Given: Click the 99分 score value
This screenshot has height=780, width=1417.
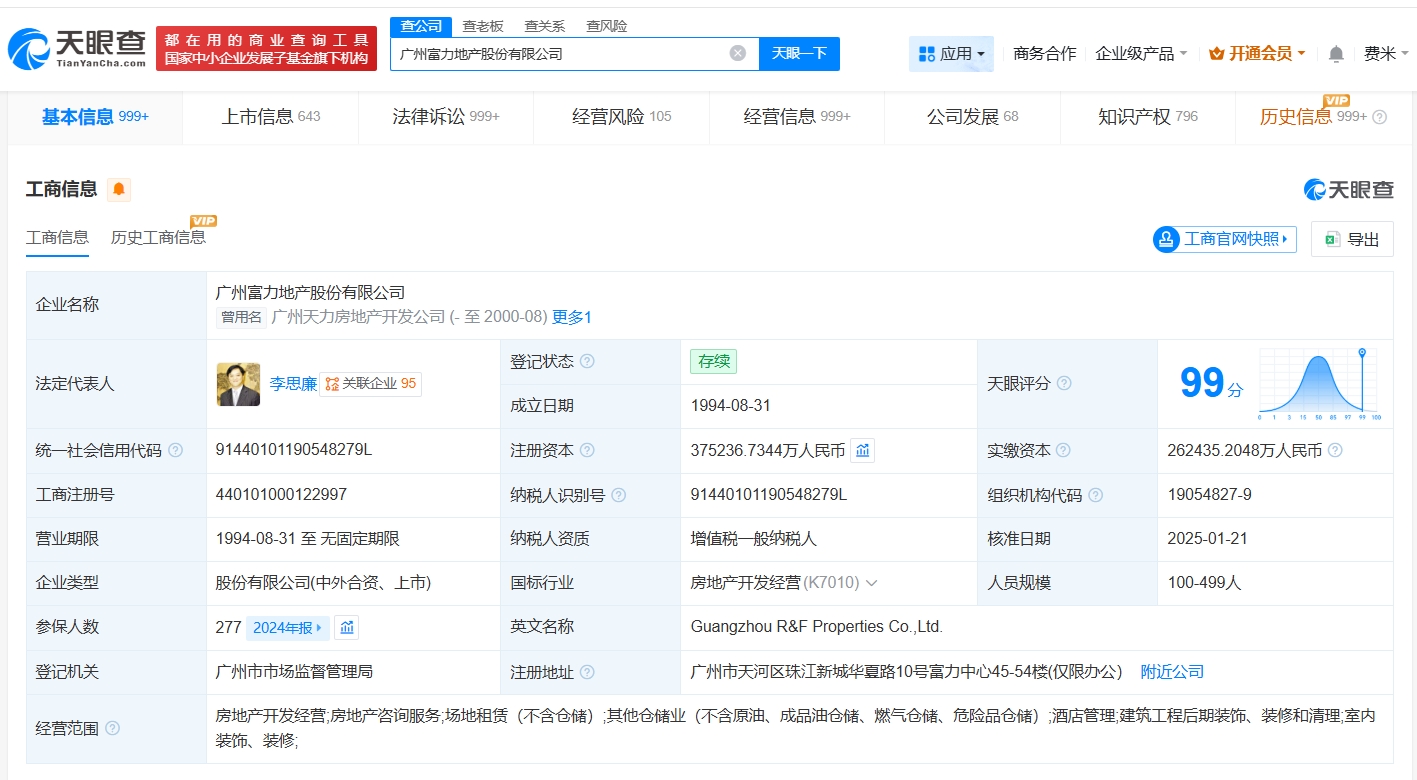Looking at the screenshot, I should [1212, 383].
